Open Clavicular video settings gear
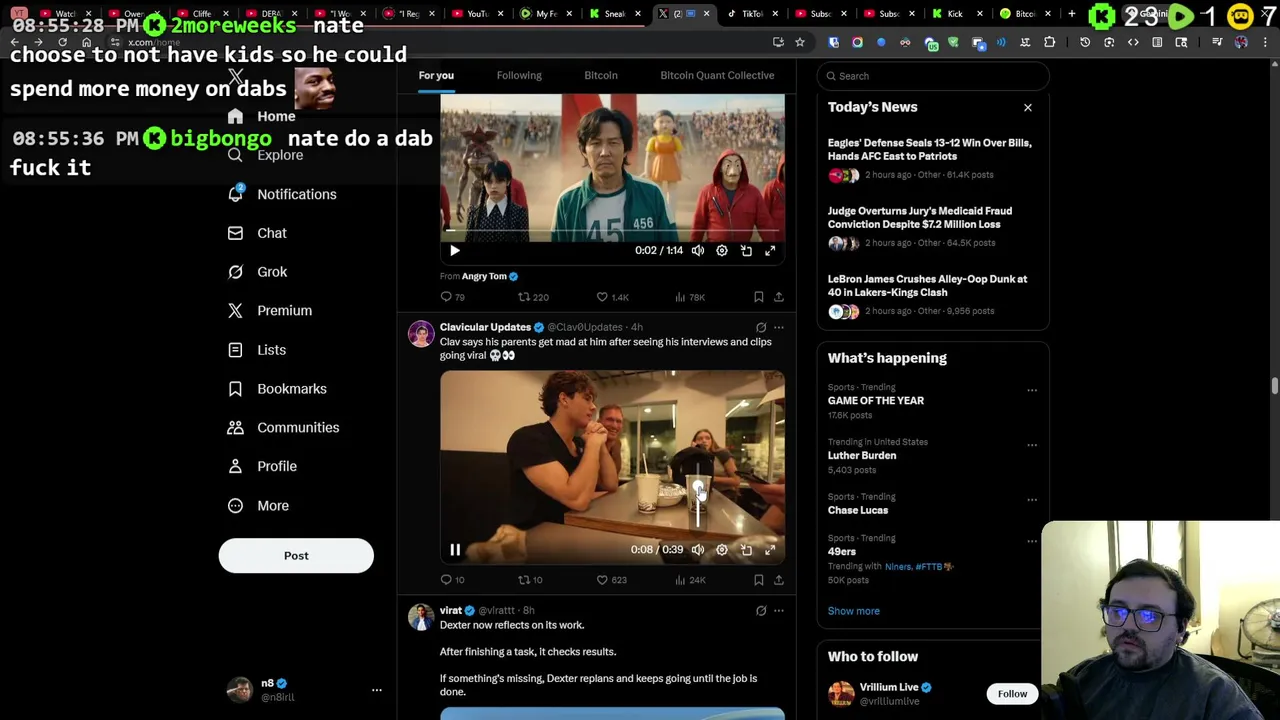Image resolution: width=1280 pixels, height=720 pixels. point(722,550)
